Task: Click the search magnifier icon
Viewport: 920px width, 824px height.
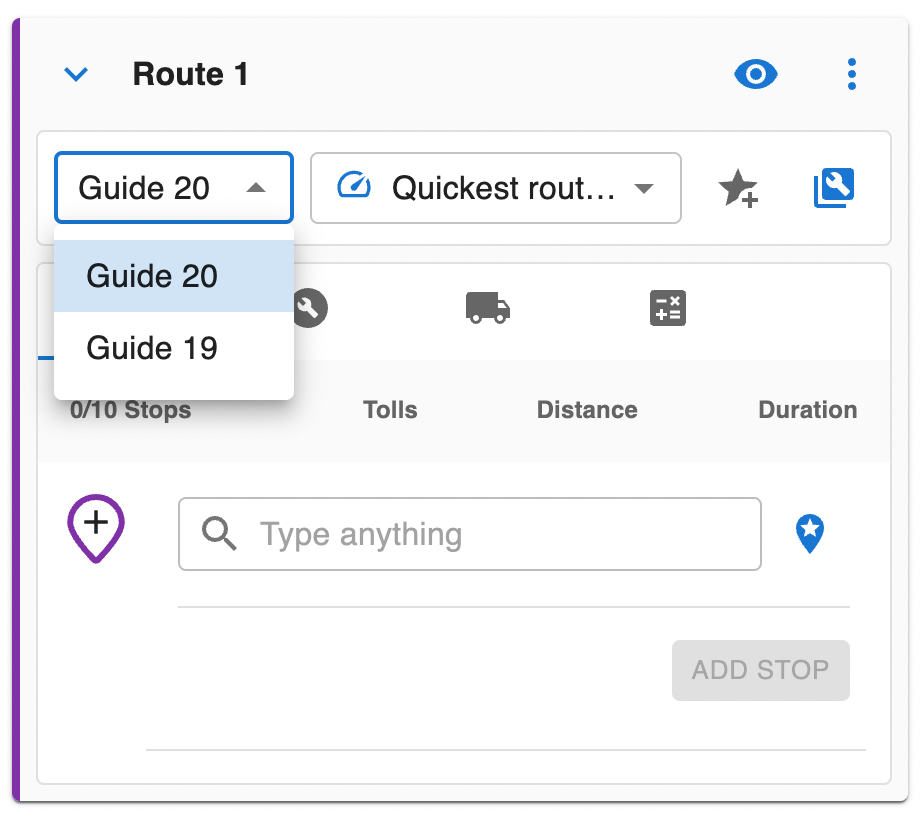Action: point(219,534)
